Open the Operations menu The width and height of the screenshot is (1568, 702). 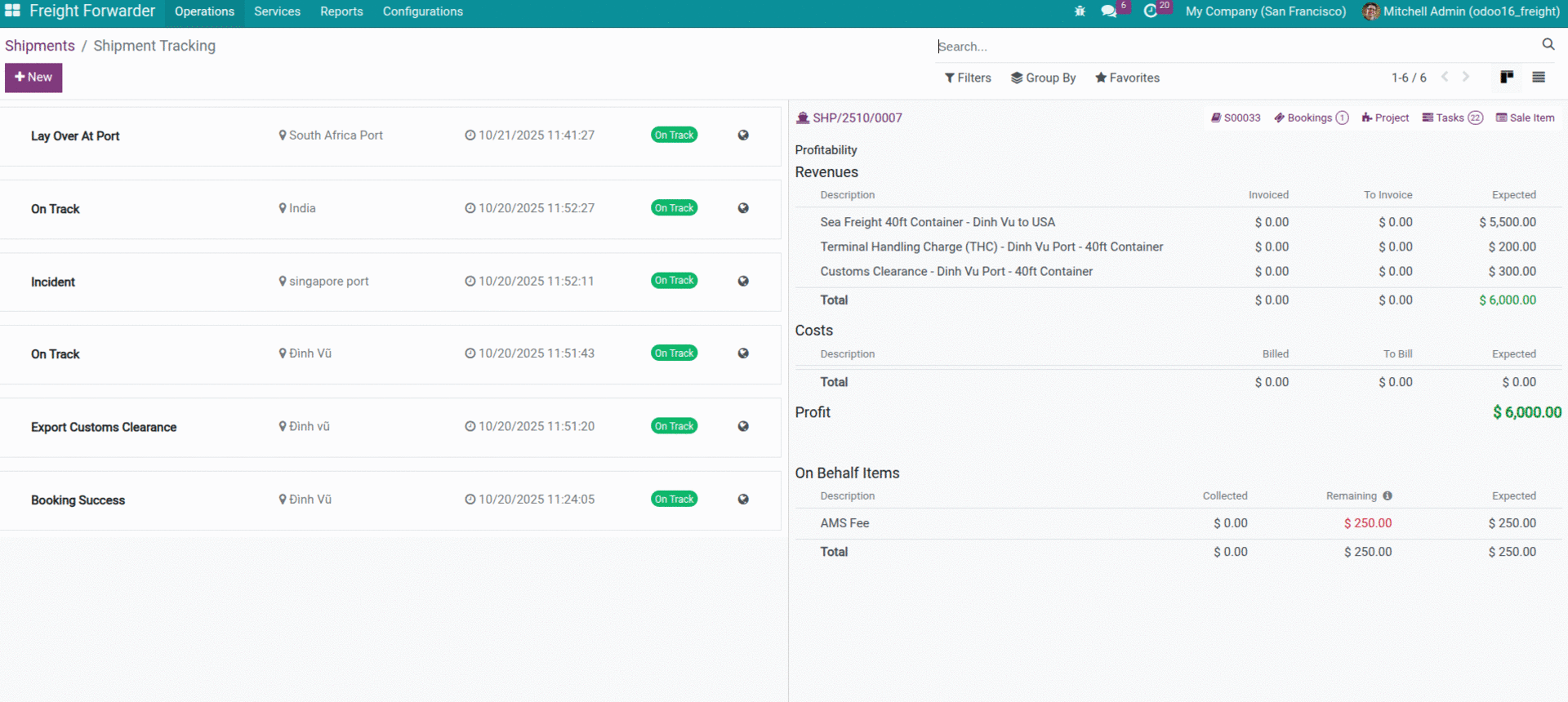click(204, 11)
